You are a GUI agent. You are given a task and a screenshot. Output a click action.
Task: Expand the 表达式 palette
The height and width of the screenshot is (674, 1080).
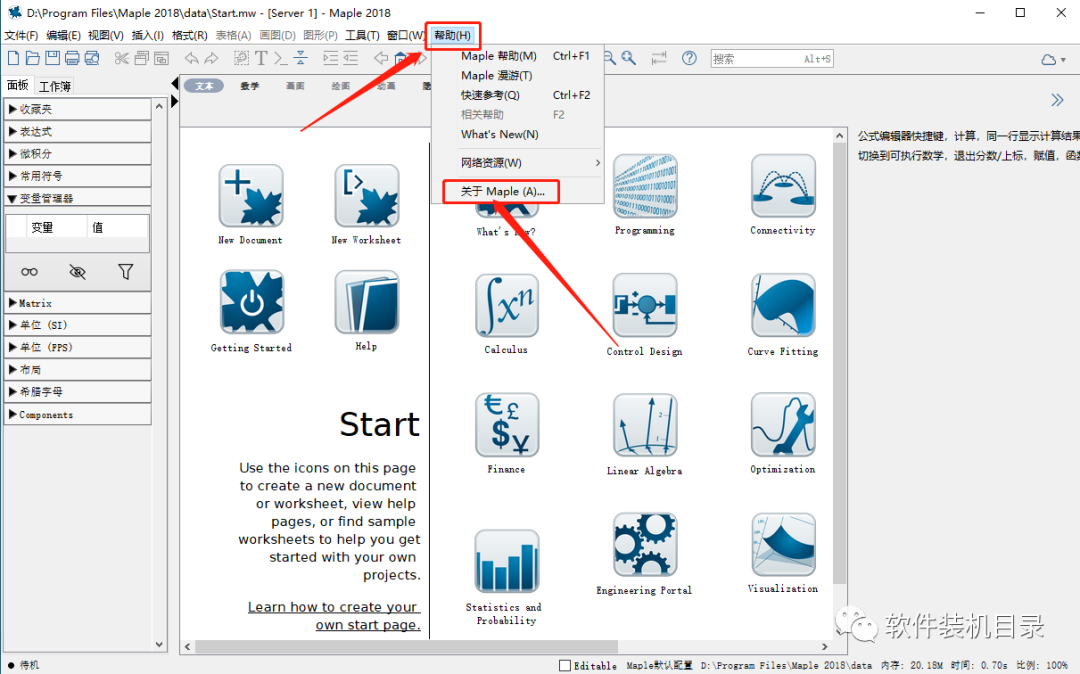[77, 131]
